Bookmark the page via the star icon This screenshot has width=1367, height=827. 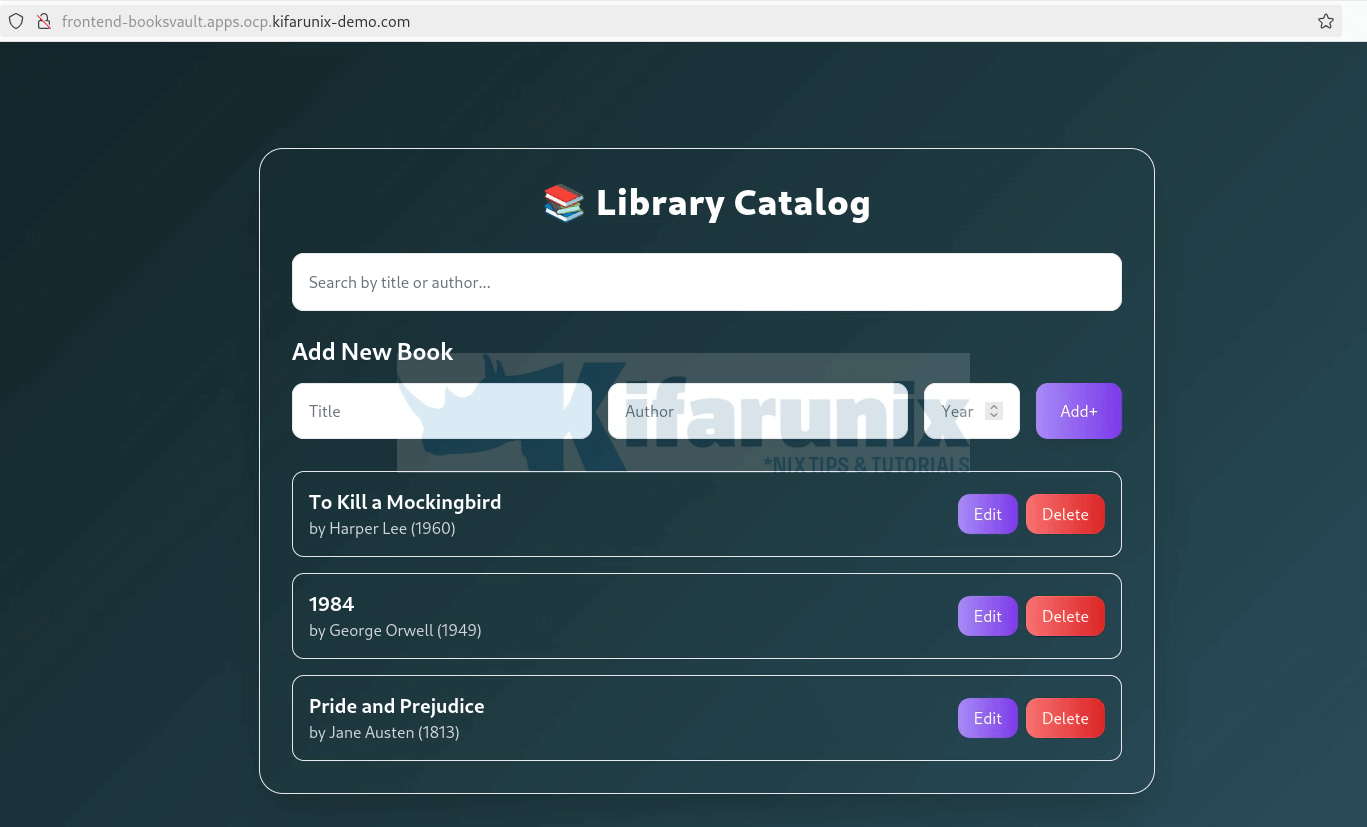click(1325, 20)
